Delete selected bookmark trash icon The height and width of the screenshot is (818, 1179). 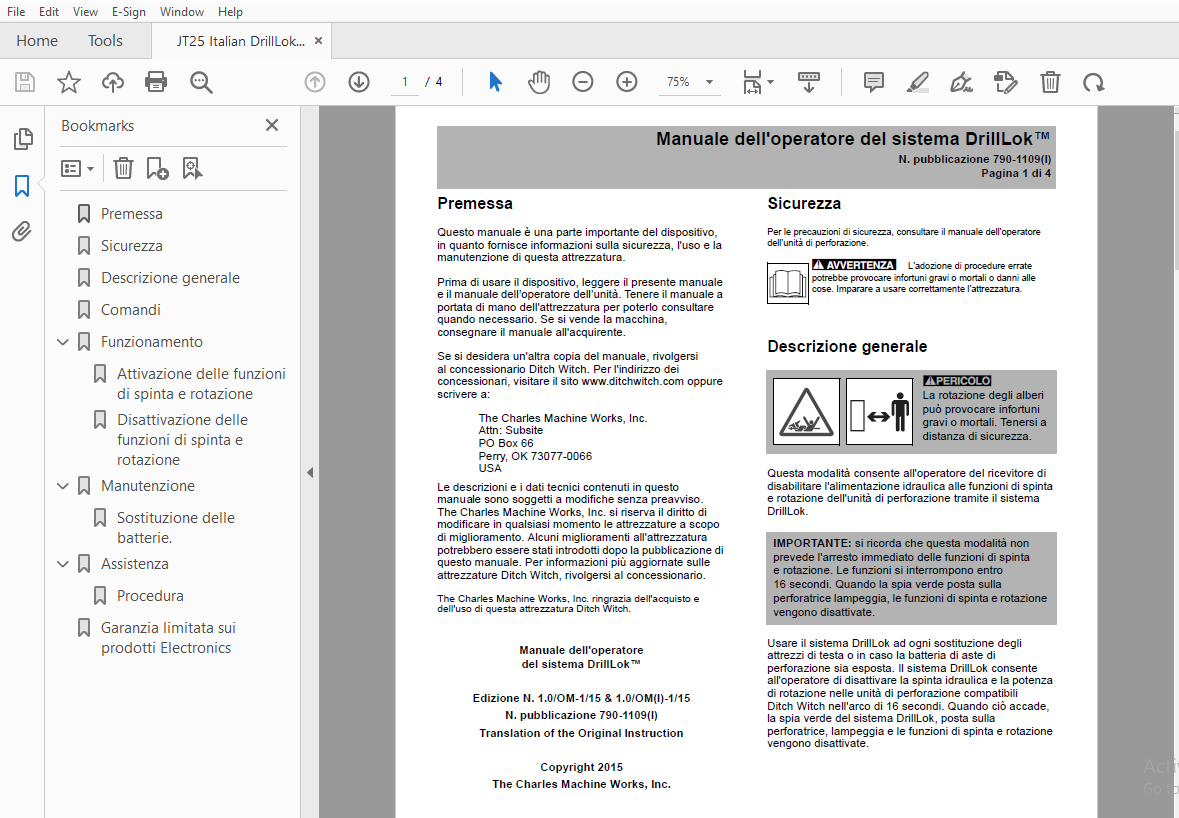coord(123,168)
